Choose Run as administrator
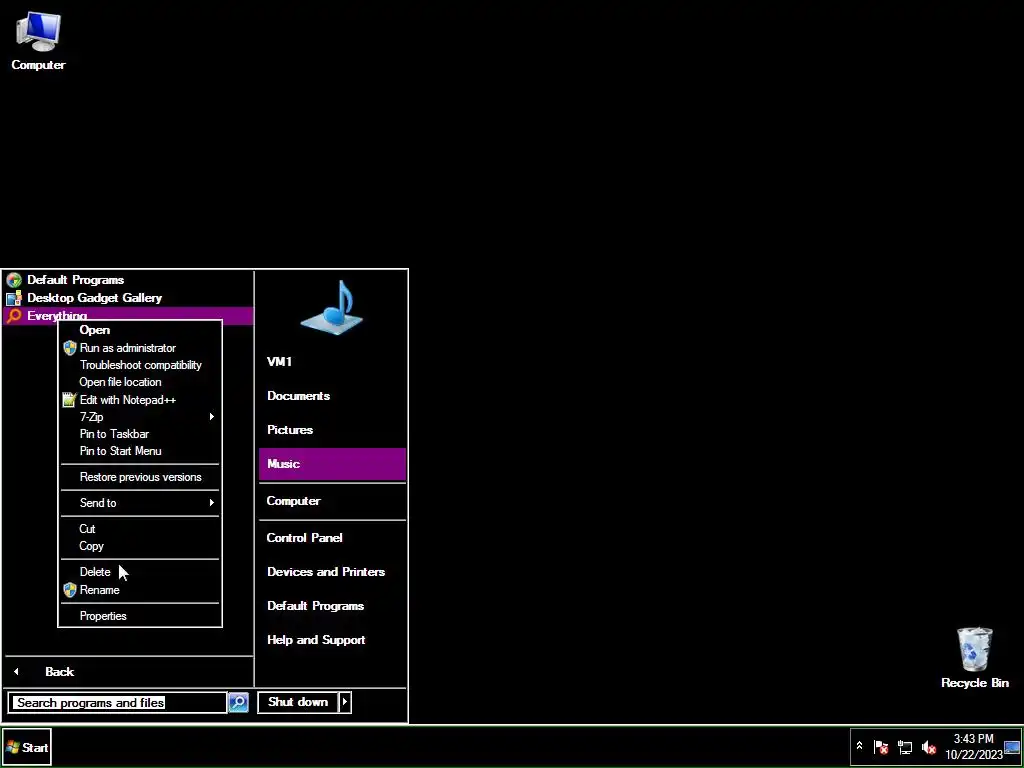The width and height of the screenshot is (1024, 768). 140,348
